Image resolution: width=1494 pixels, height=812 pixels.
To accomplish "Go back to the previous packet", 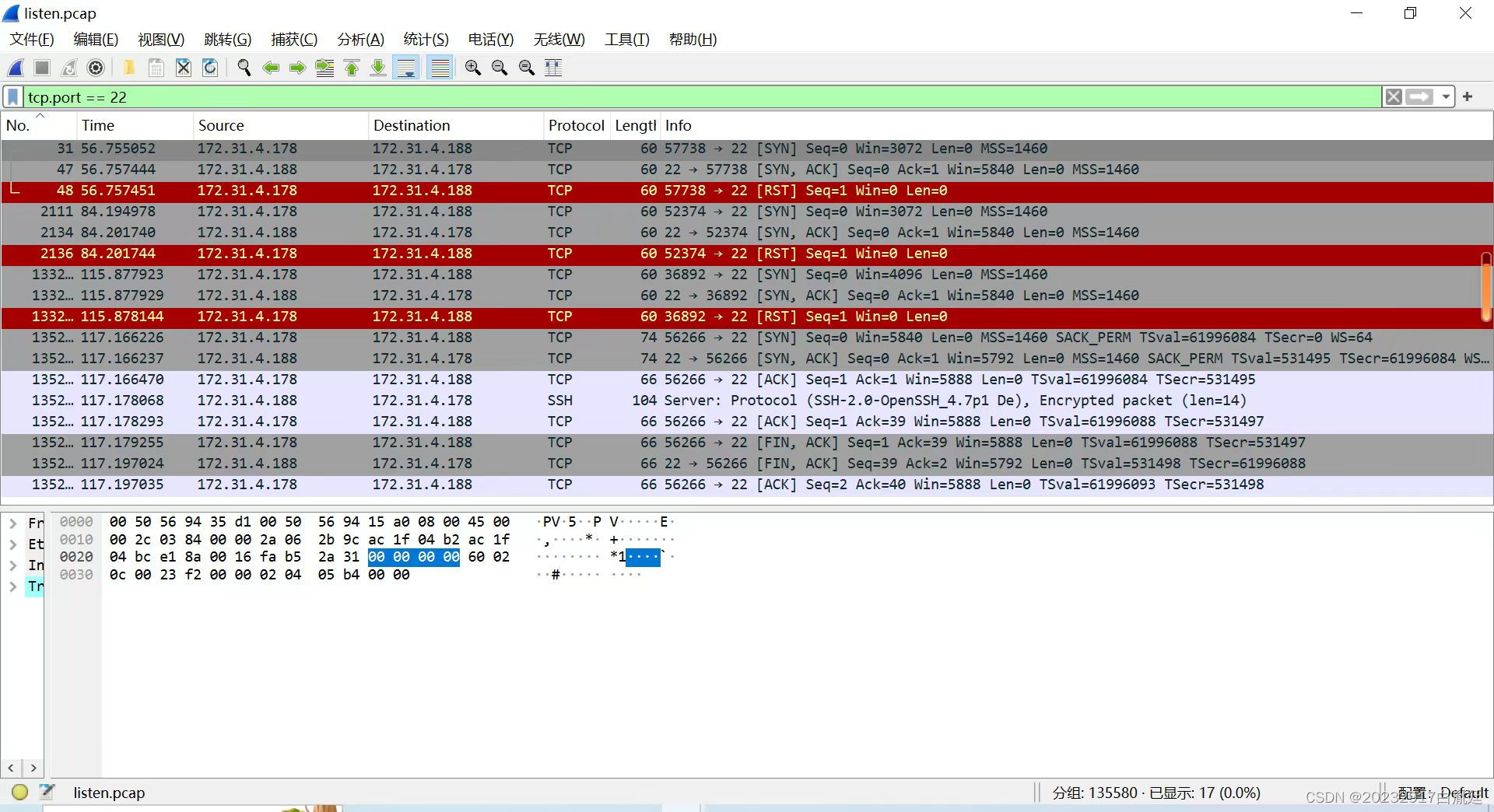I will pos(271,68).
